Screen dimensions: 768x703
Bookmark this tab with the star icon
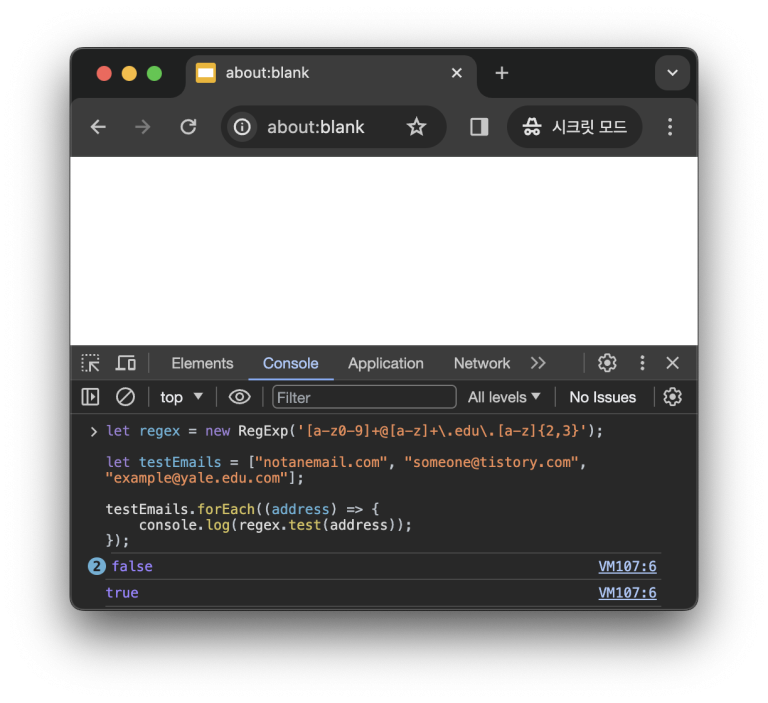(416, 127)
